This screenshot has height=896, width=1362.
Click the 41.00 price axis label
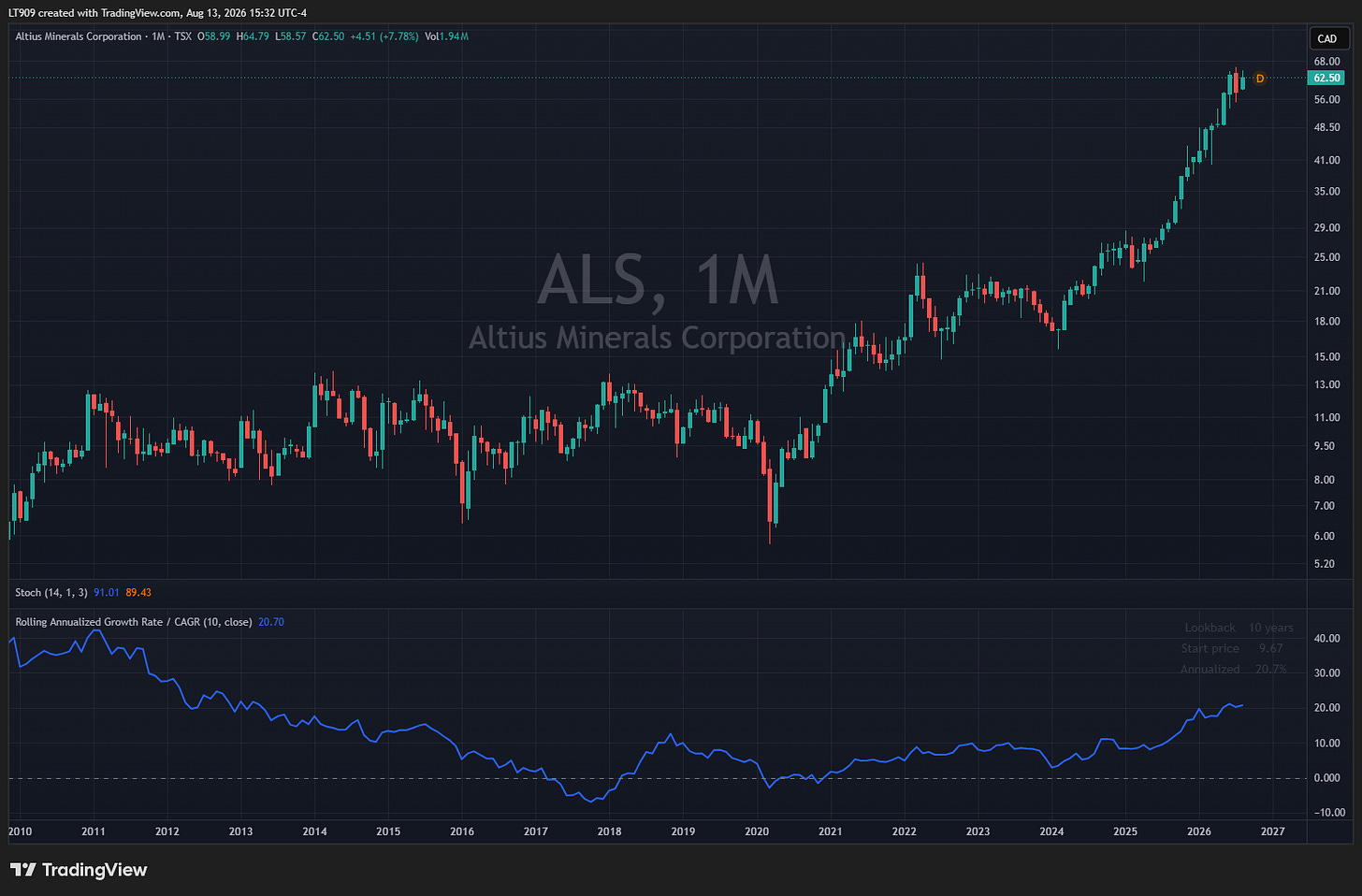click(x=1326, y=161)
